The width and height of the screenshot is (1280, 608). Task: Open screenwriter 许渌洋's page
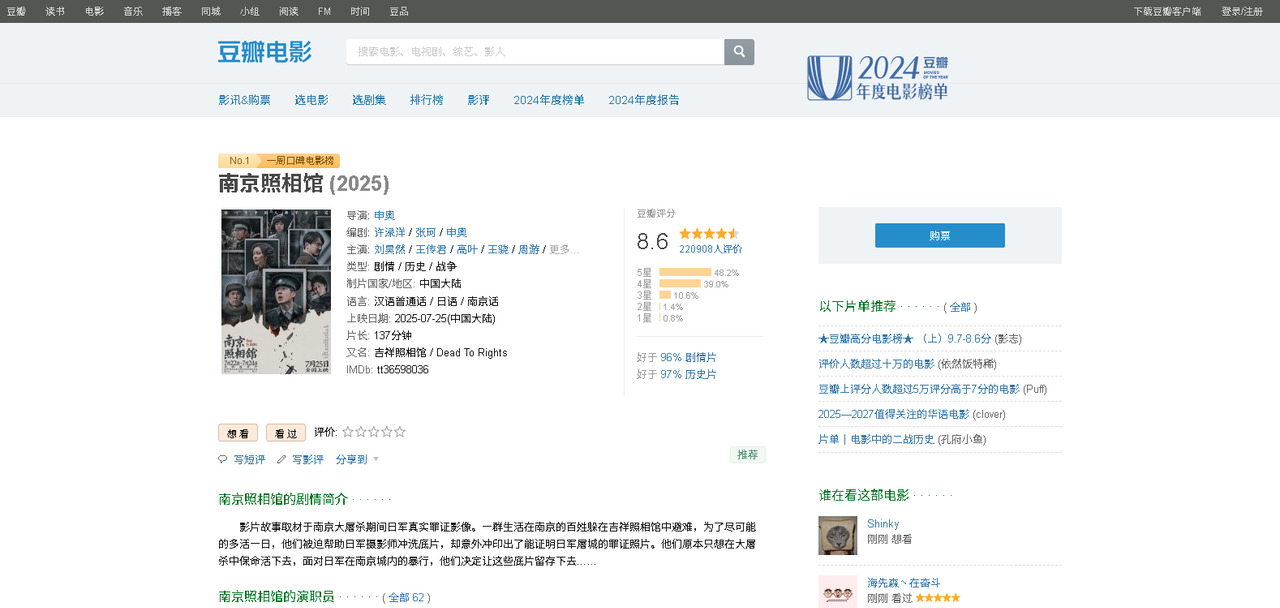tap(390, 232)
